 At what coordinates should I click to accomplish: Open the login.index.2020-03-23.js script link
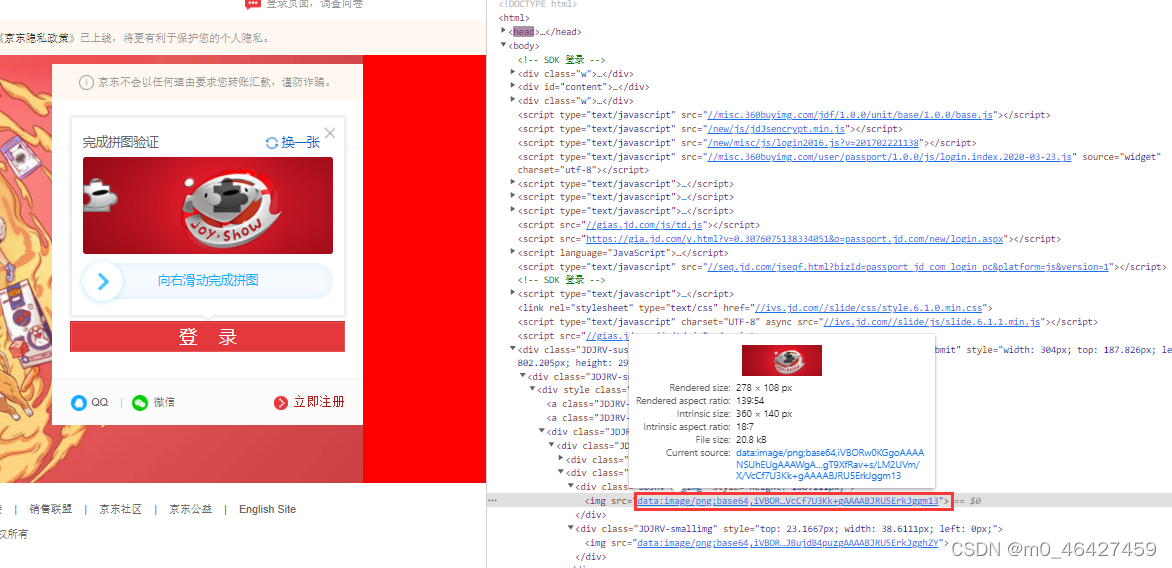point(890,156)
